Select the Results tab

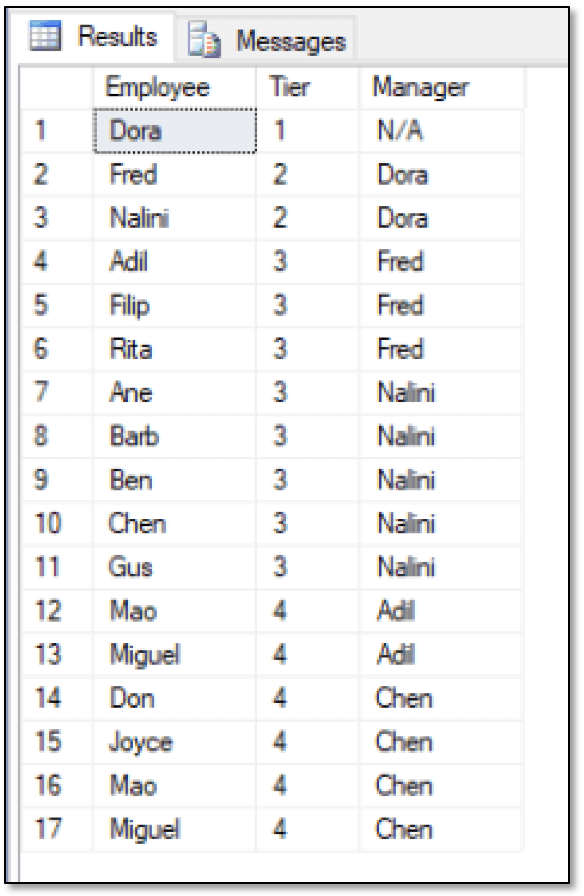(x=94, y=37)
